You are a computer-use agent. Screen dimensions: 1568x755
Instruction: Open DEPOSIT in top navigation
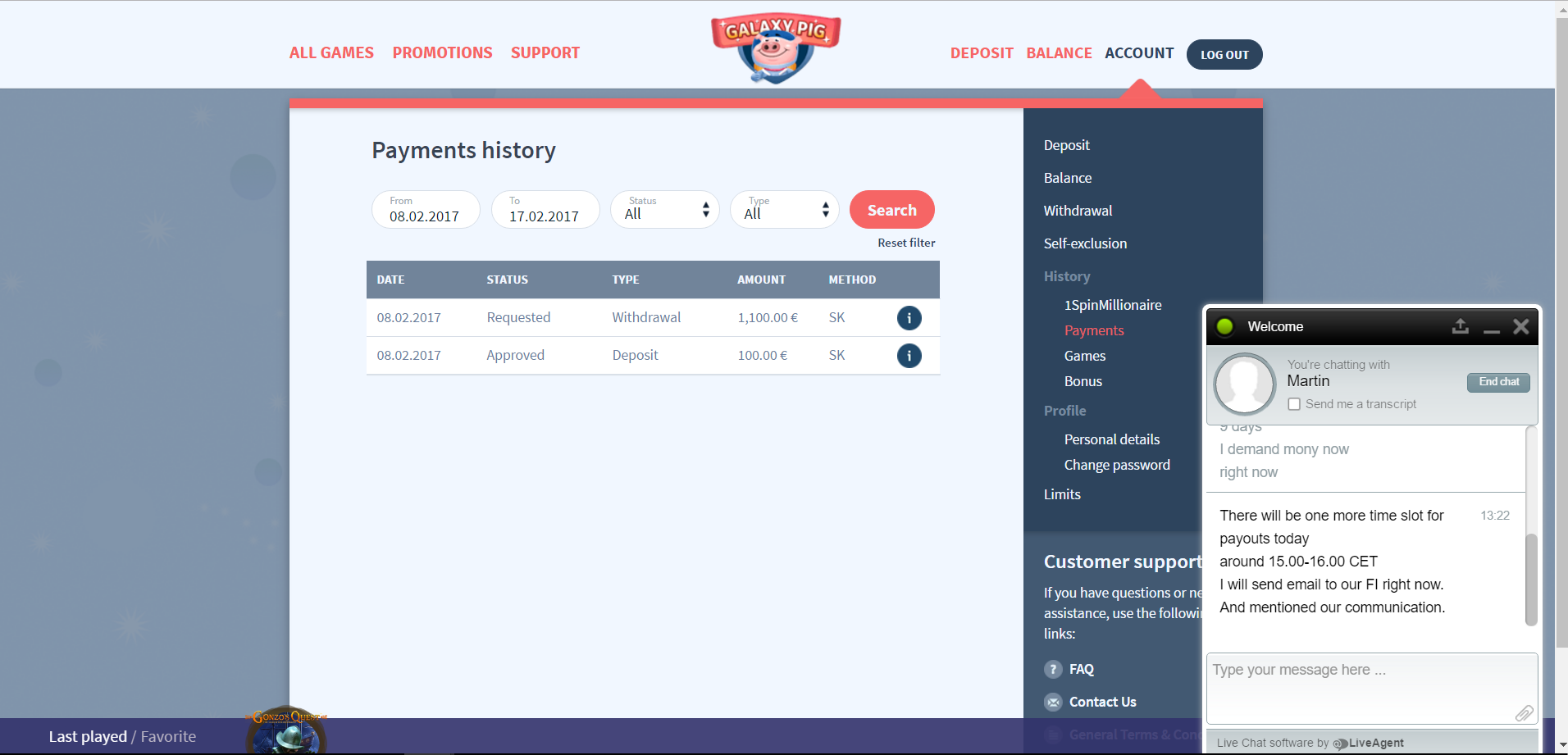point(982,53)
